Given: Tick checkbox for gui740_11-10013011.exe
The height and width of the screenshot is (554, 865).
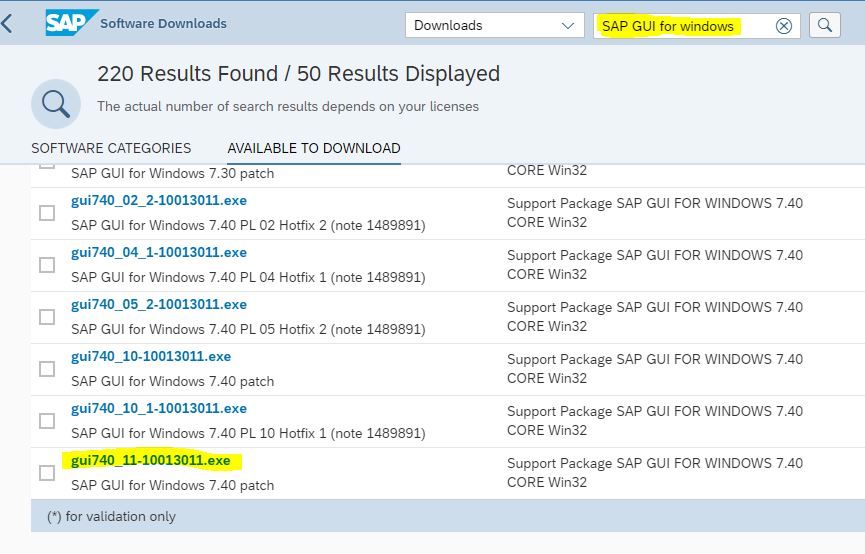Looking at the screenshot, I should tap(47, 473).
